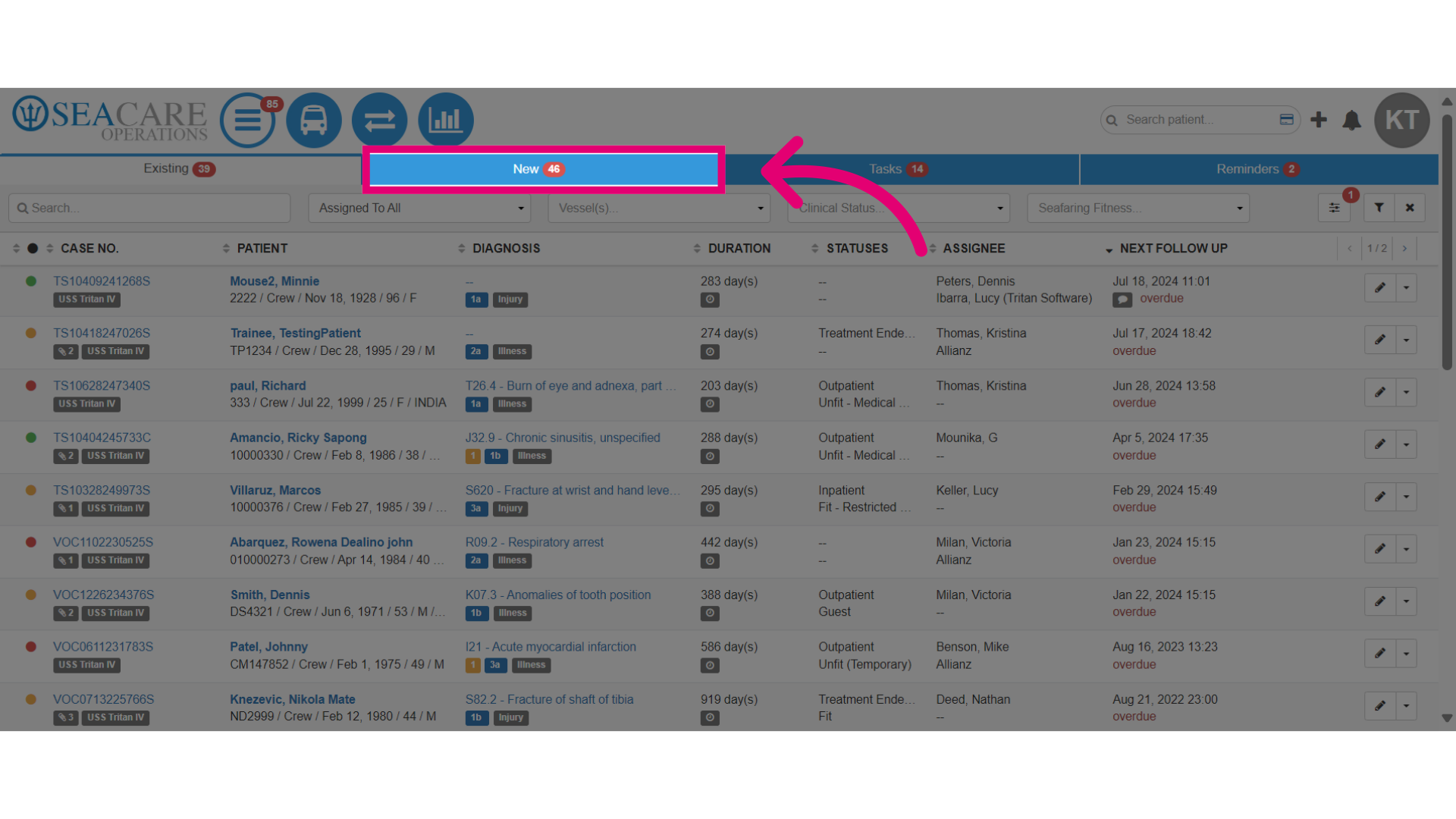Click green priority dot for TS10409241268S
The height and width of the screenshot is (819, 1456).
click(x=31, y=281)
